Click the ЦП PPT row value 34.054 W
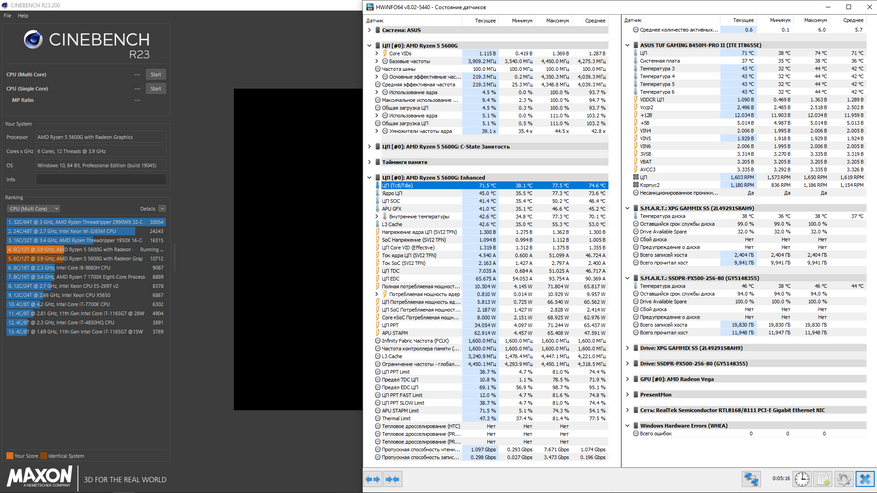This screenshot has height=493, width=877. 485,325
